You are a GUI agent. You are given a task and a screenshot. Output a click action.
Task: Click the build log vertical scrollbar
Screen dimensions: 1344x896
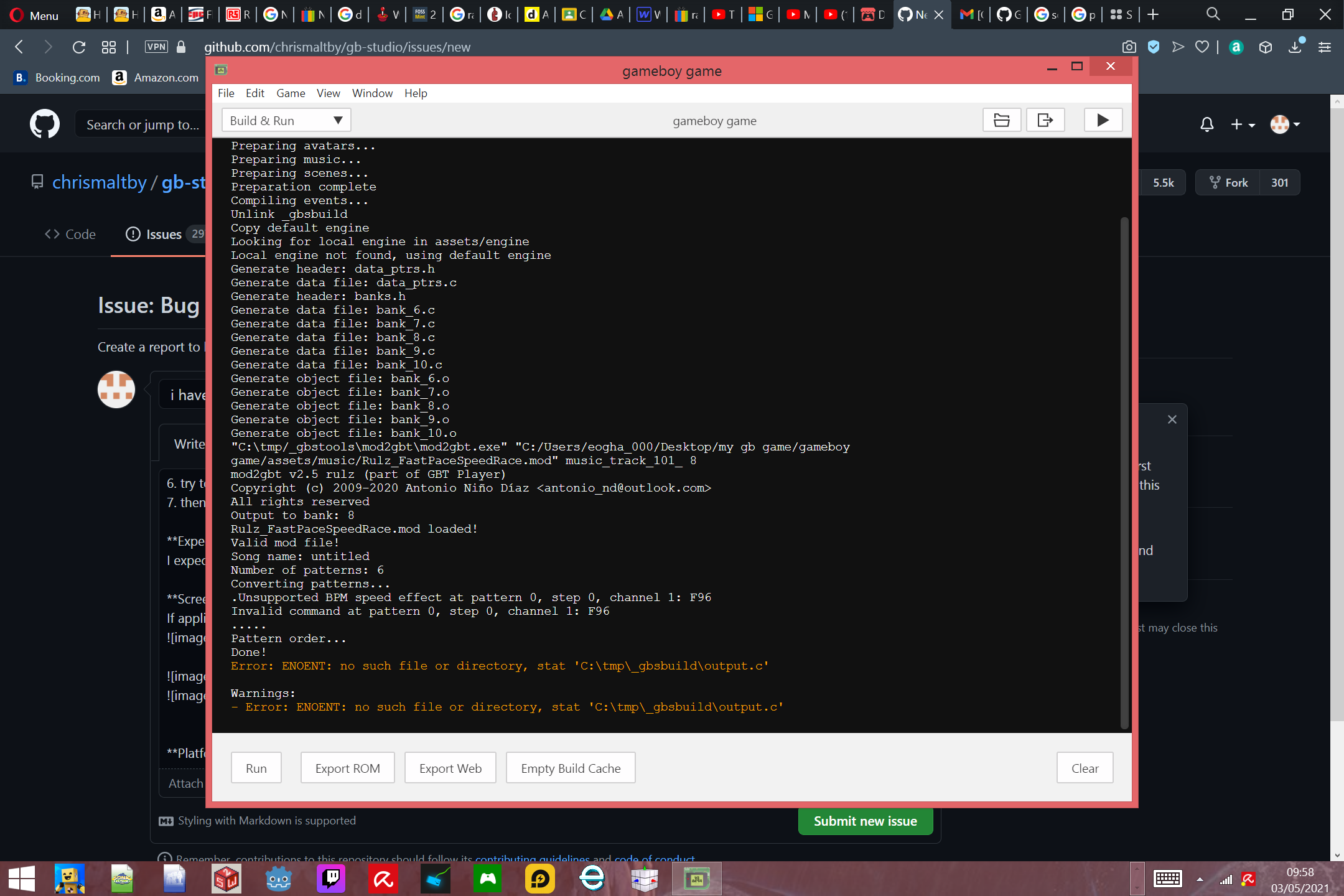1124,473
